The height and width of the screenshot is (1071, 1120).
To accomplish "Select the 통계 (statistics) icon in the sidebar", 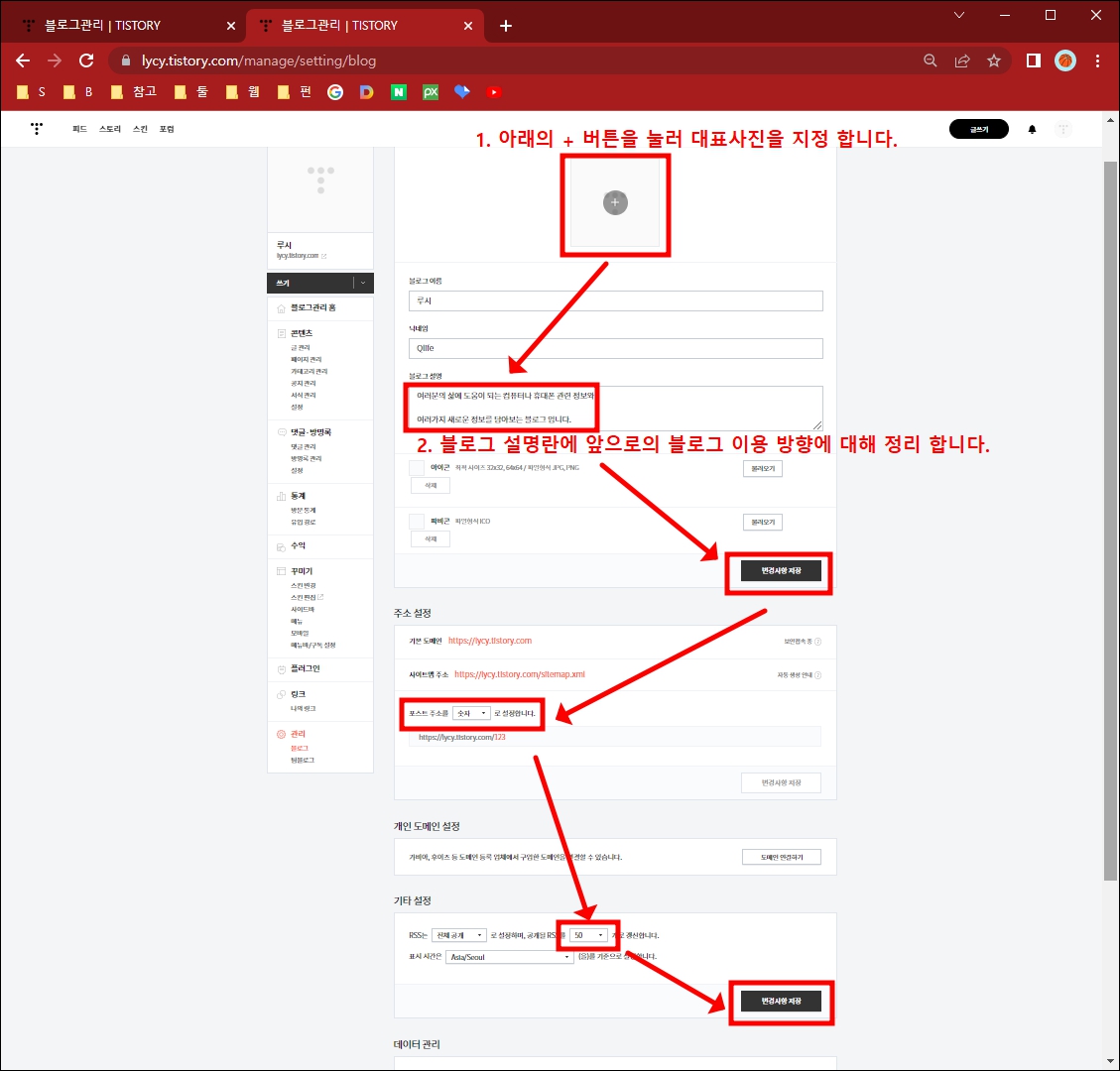I will pyautogui.click(x=283, y=496).
